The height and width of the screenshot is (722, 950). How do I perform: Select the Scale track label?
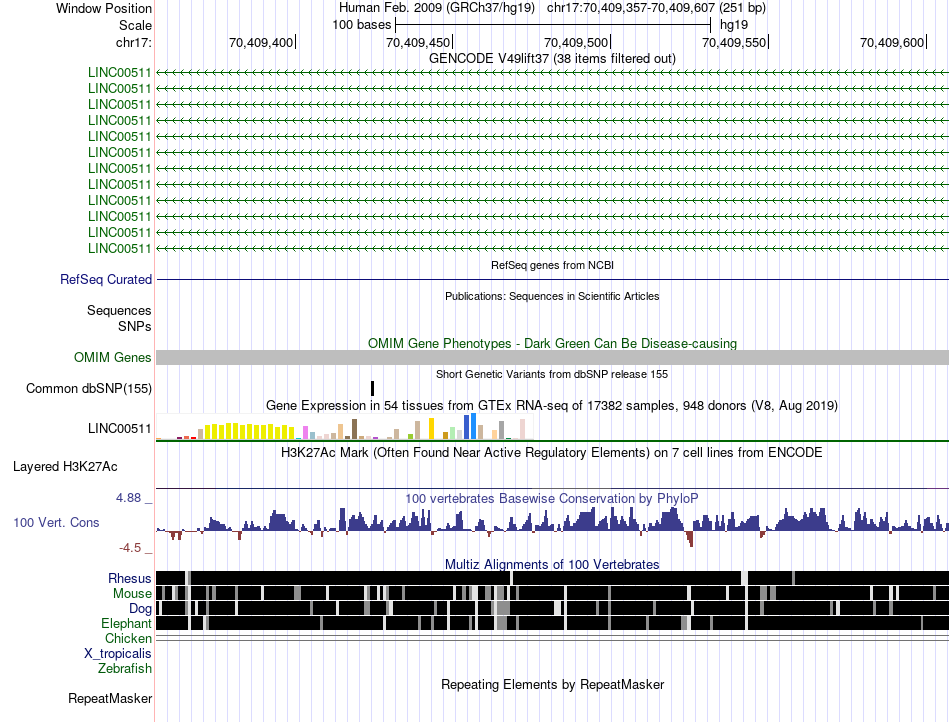click(135, 25)
